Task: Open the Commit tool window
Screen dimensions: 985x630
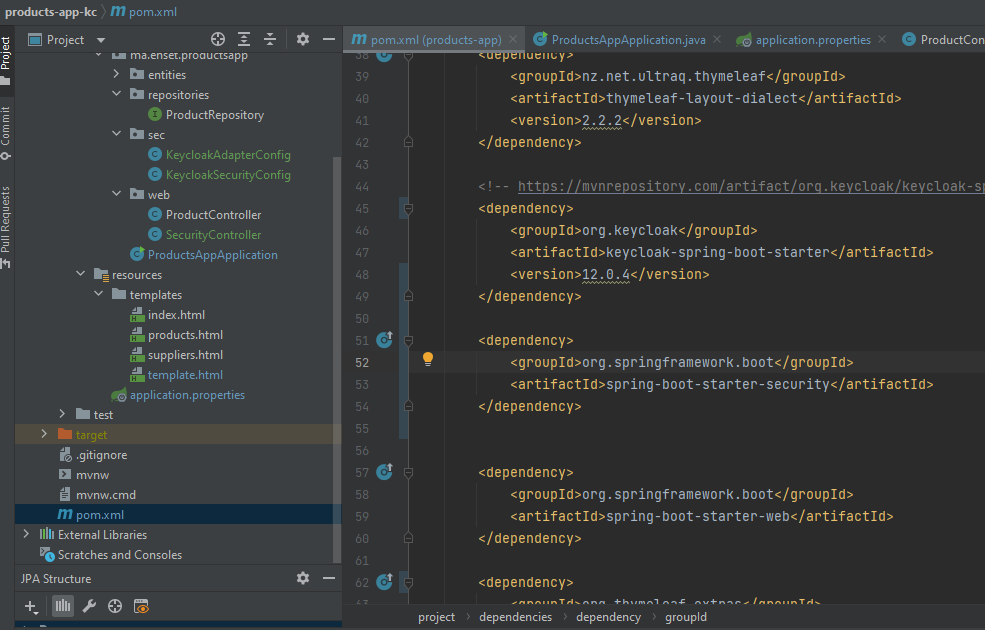Action: (x=6, y=133)
